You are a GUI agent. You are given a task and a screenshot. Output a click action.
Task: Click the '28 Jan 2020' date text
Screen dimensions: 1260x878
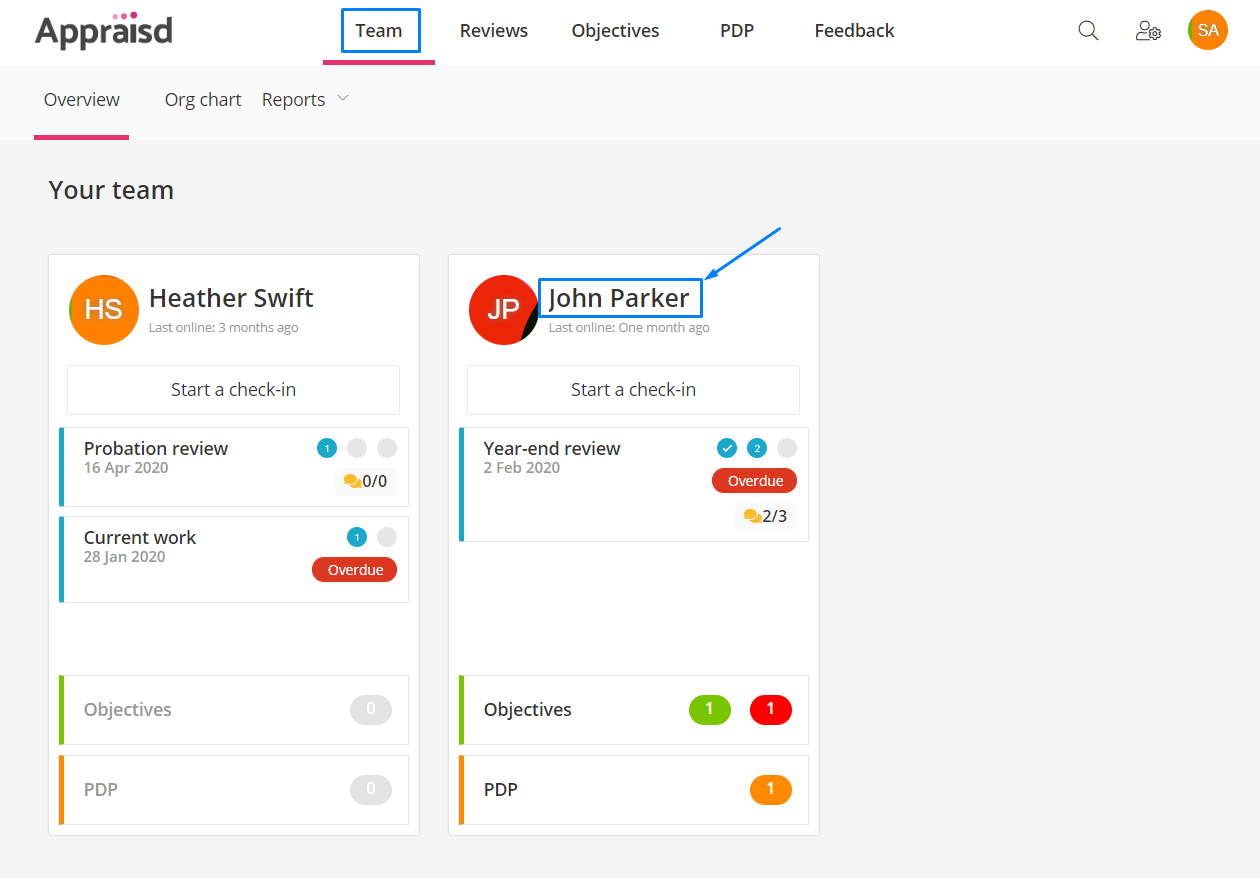[125, 557]
